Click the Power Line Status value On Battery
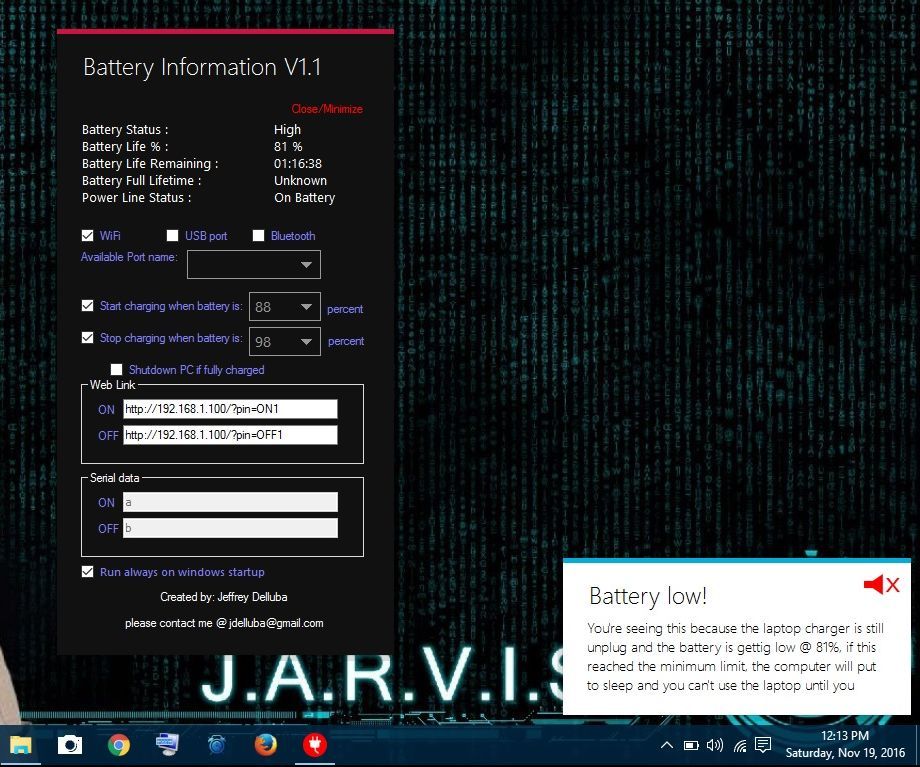 (305, 198)
